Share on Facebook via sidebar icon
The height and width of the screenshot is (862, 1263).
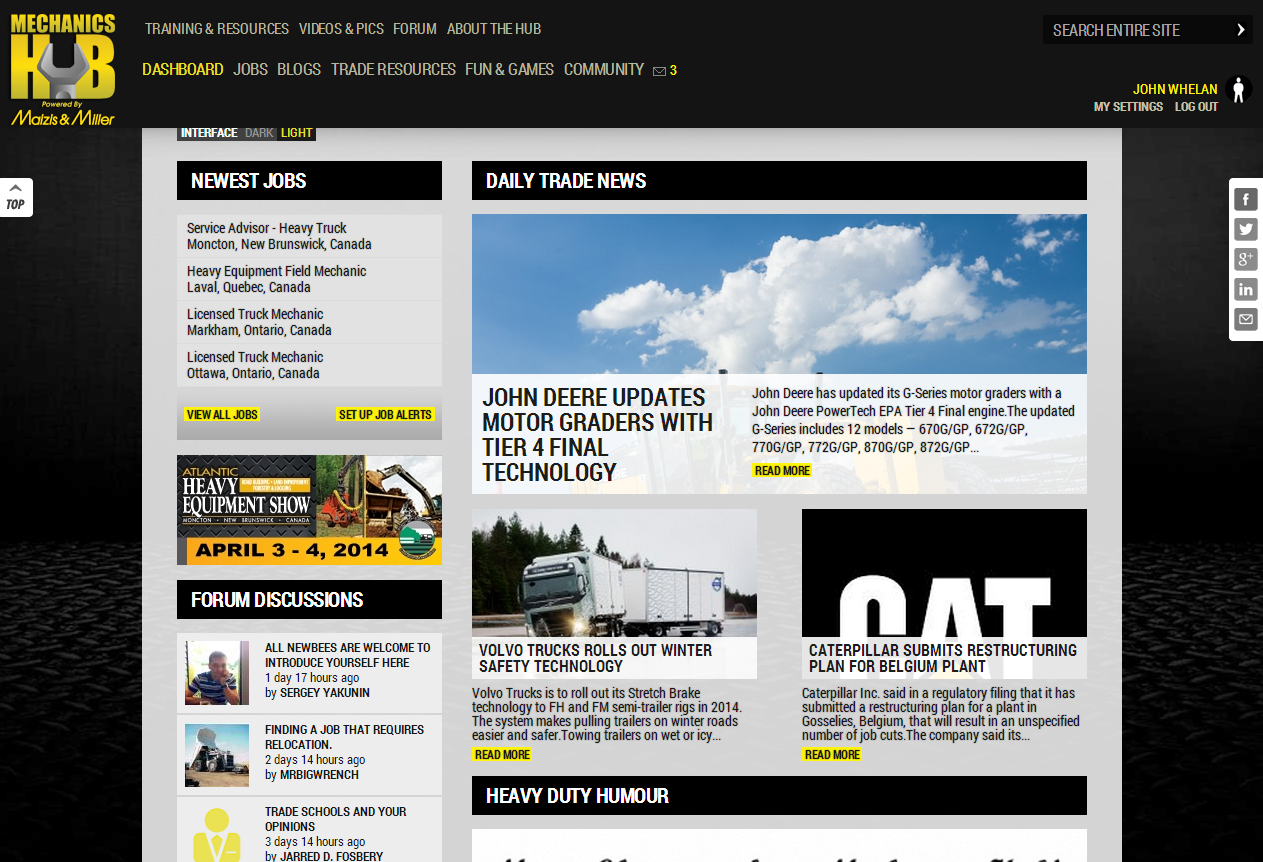click(1245, 199)
